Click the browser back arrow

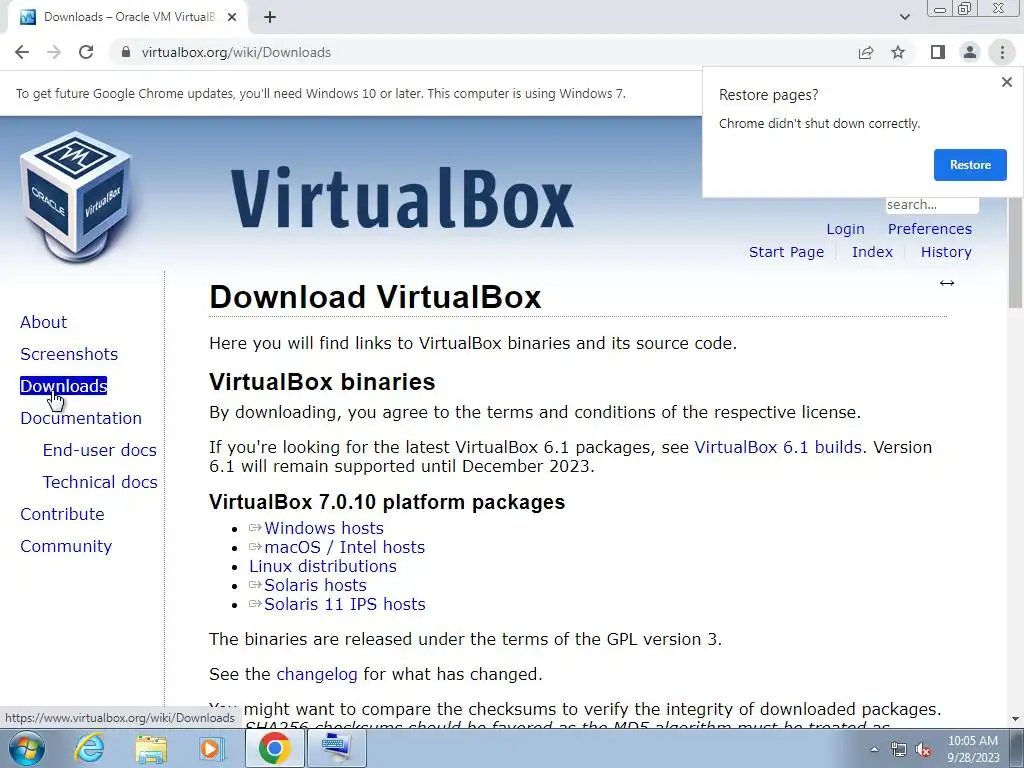22,52
